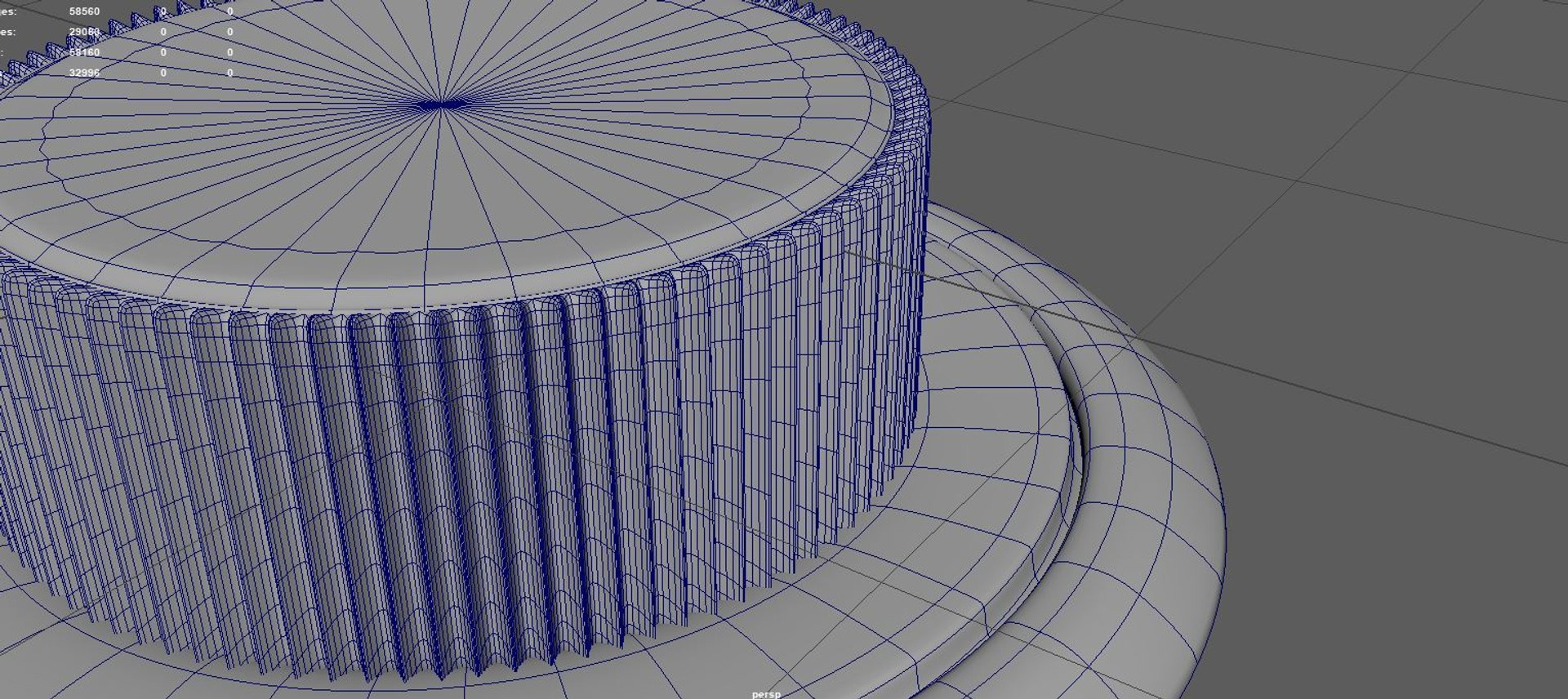
Task: Click the 58560 count in HUD
Action: click(x=84, y=11)
